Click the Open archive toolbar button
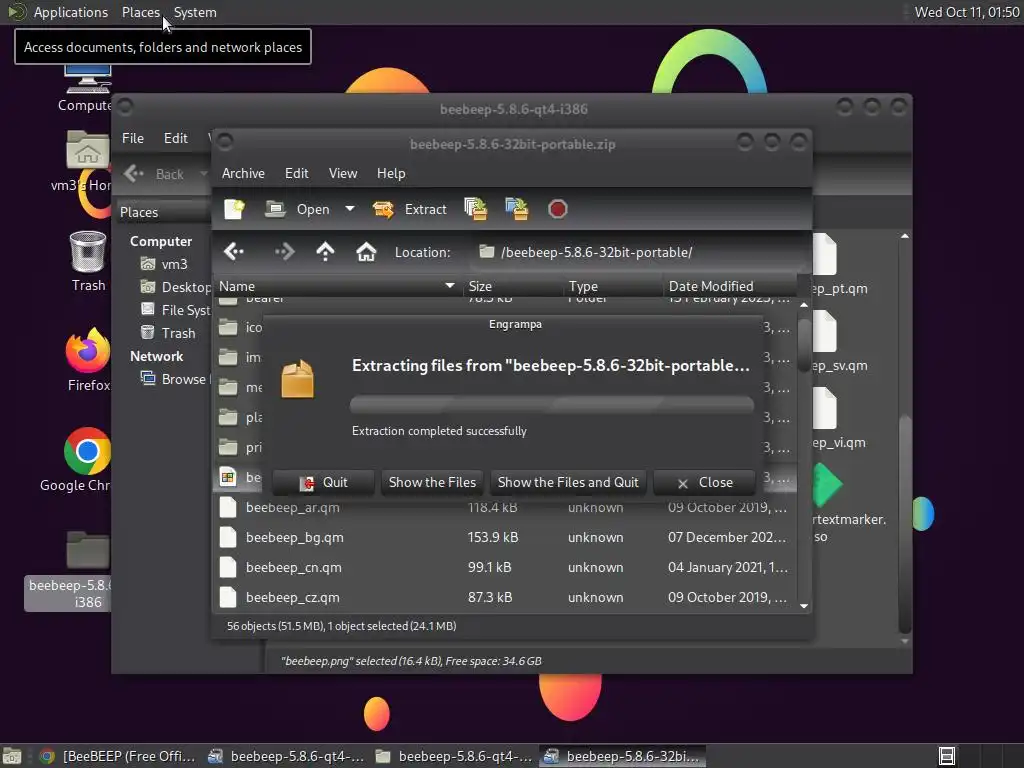 [298, 209]
